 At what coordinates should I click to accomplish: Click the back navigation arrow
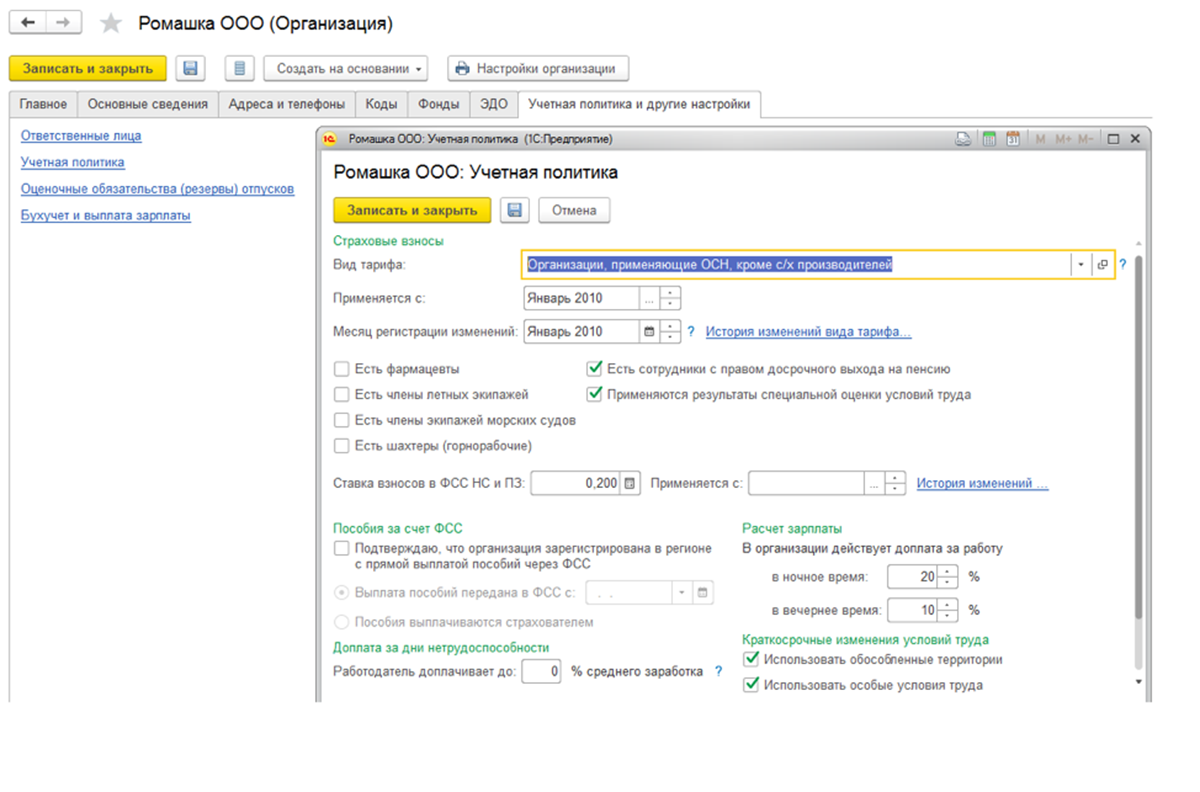coord(28,22)
